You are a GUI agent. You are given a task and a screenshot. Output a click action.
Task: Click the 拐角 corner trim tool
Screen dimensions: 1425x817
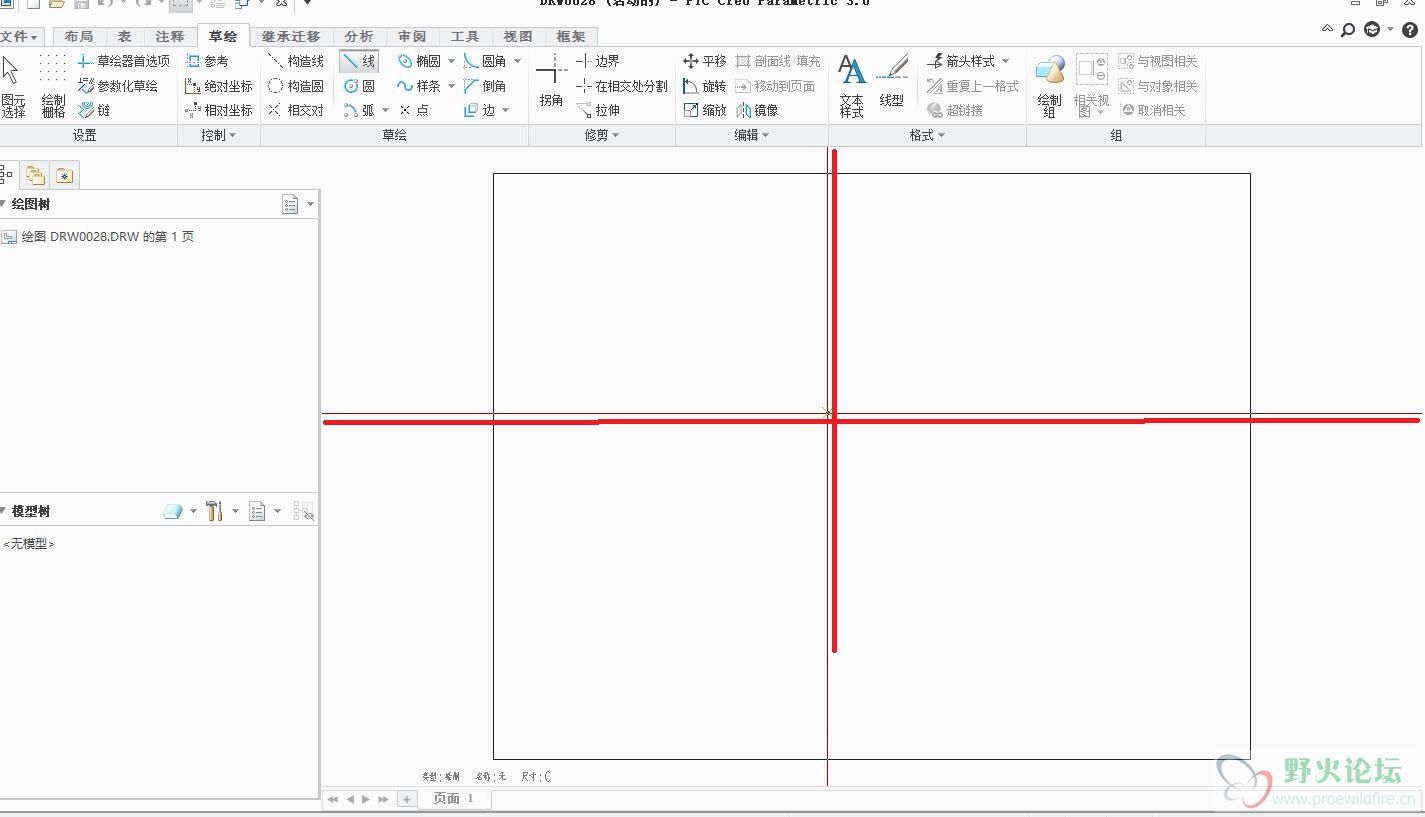click(x=551, y=82)
